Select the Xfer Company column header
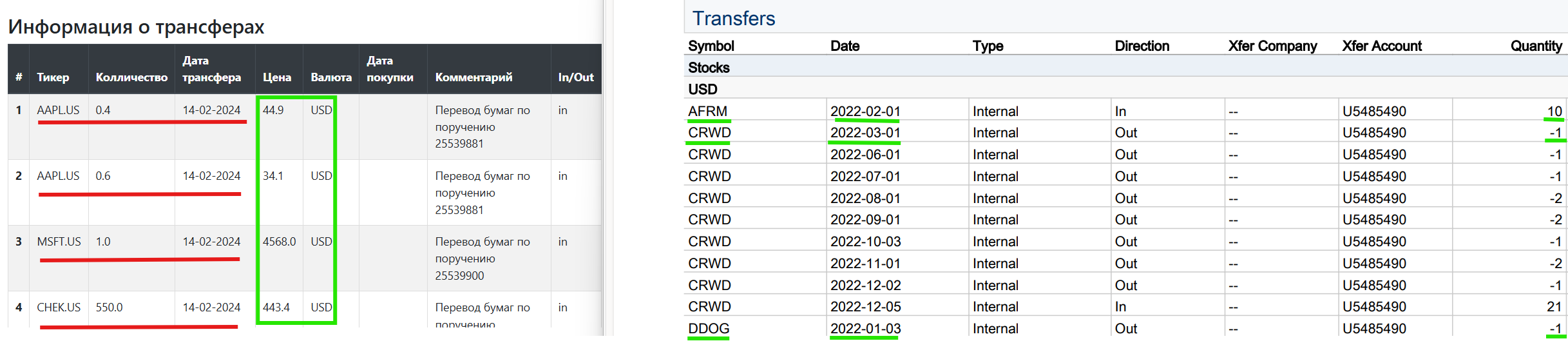Viewport: 1568px width, 341px height. 1272,46
